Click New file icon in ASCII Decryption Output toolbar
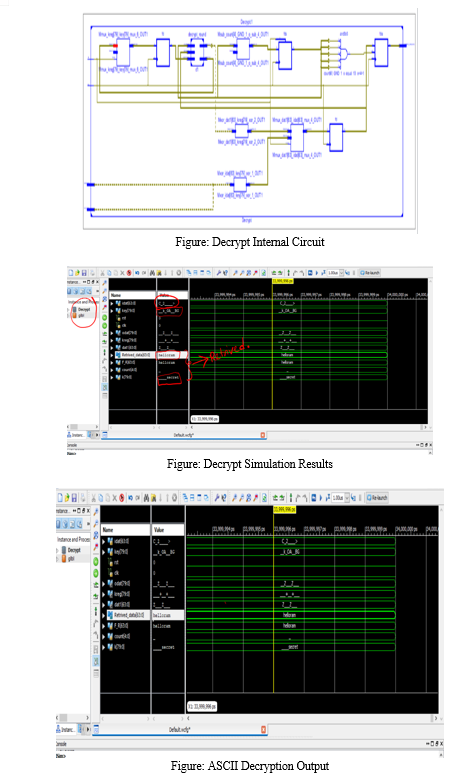This screenshot has width=460, height=781. tap(60, 498)
